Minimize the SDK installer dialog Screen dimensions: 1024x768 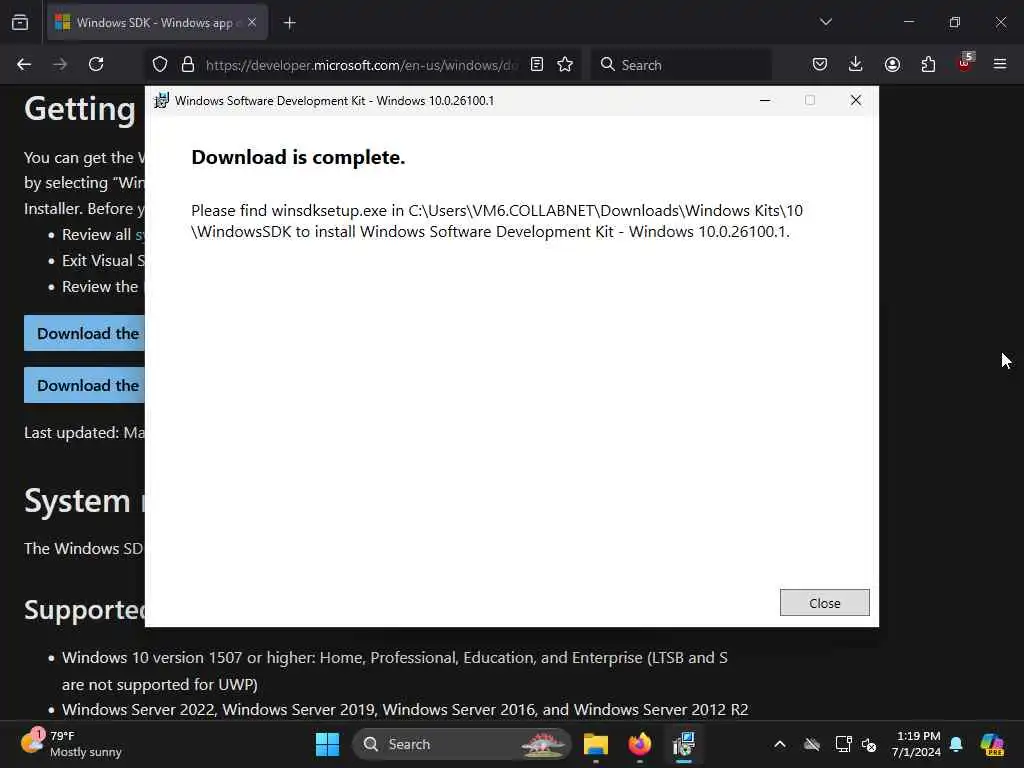[765, 101]
